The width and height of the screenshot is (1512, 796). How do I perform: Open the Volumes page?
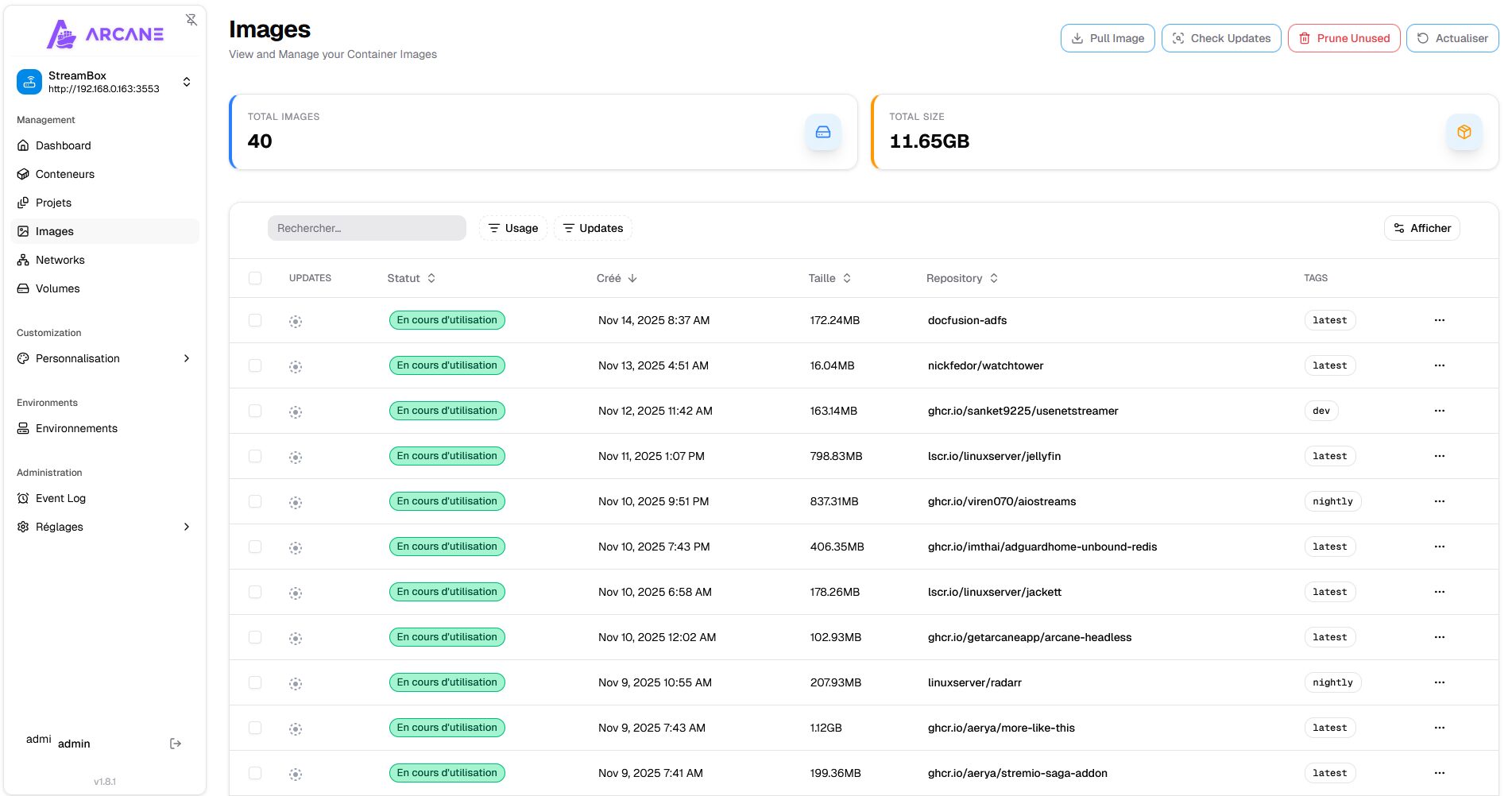coord(57,288)
